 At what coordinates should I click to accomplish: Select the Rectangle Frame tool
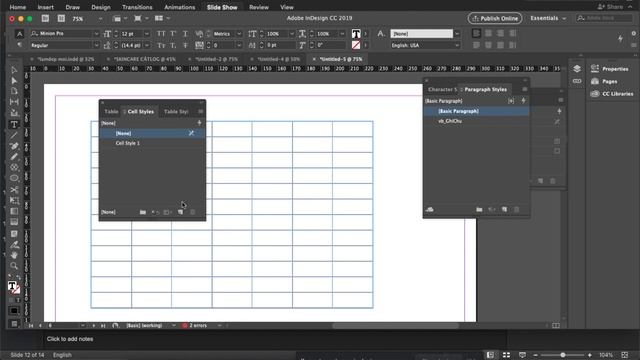click(x=14, y=167)
